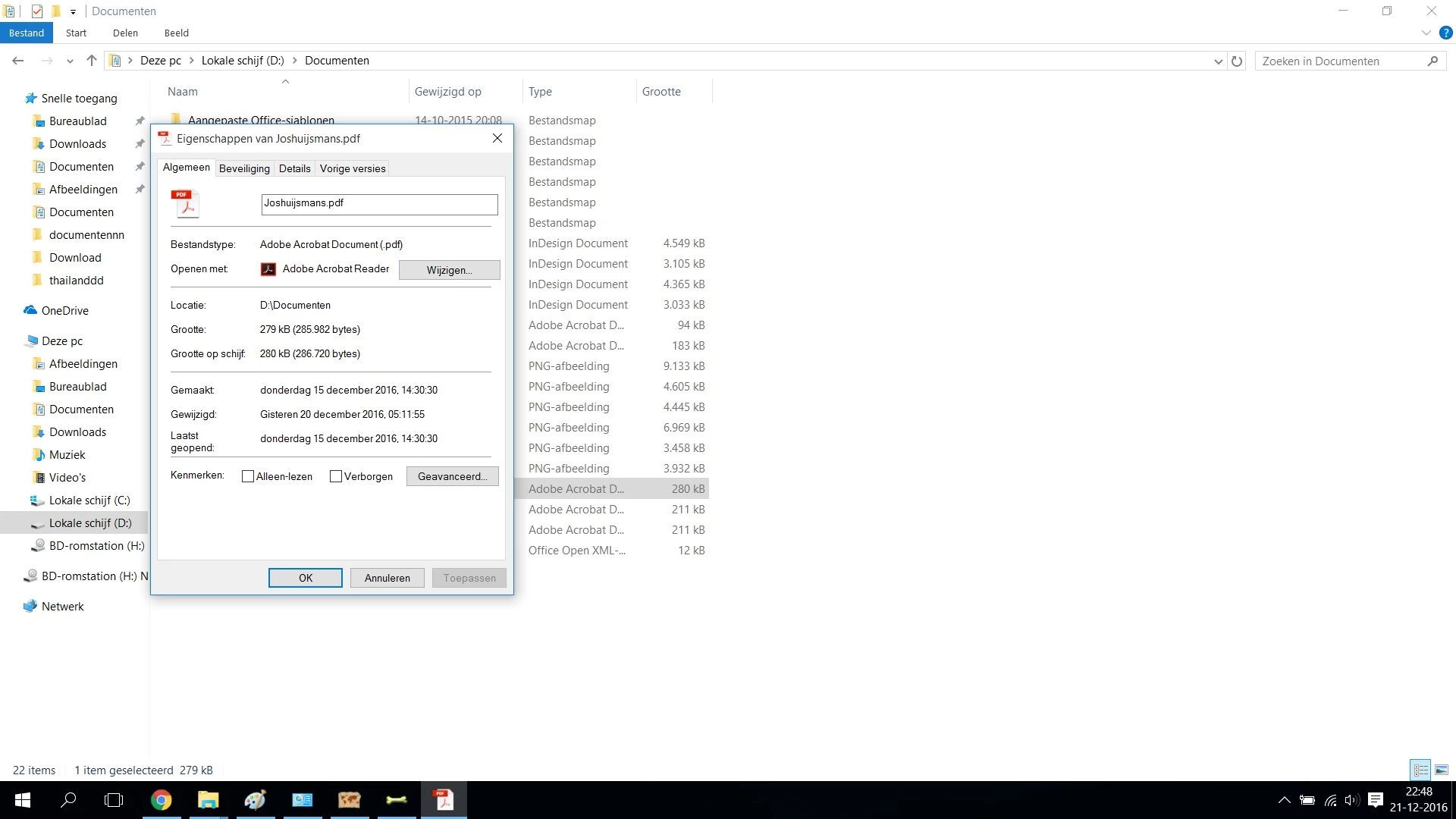Open Task View on the taskbar
The width and height of the screenshot is (1456, 819).
click(x=114, y=800)
